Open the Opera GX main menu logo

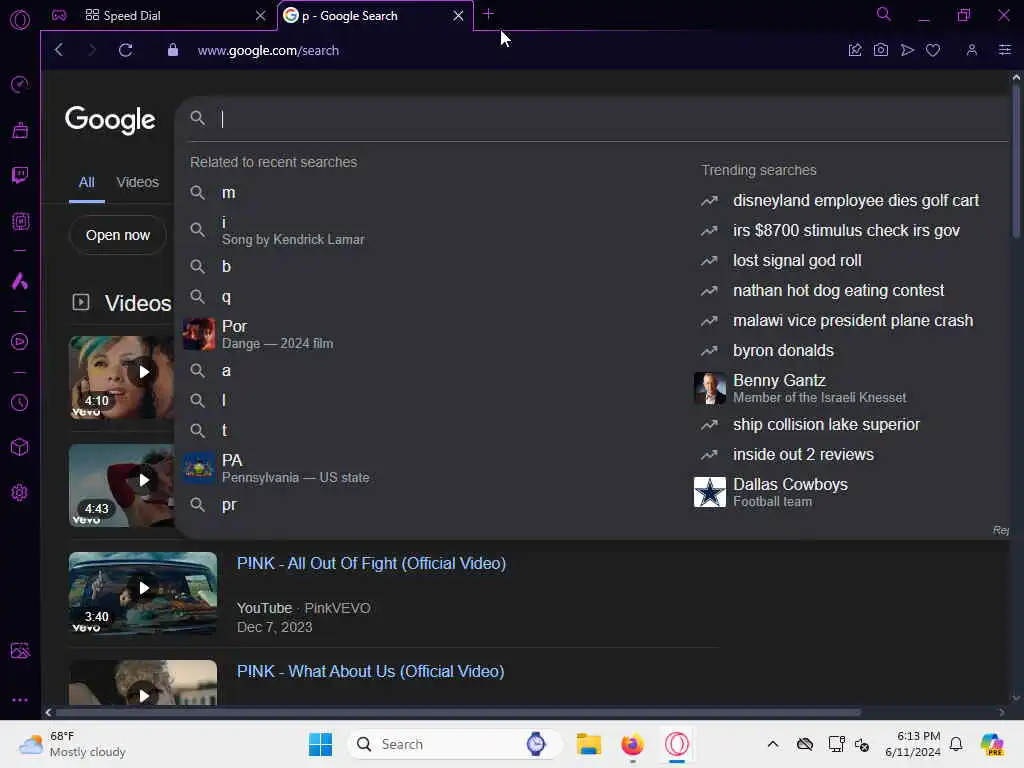20,20
